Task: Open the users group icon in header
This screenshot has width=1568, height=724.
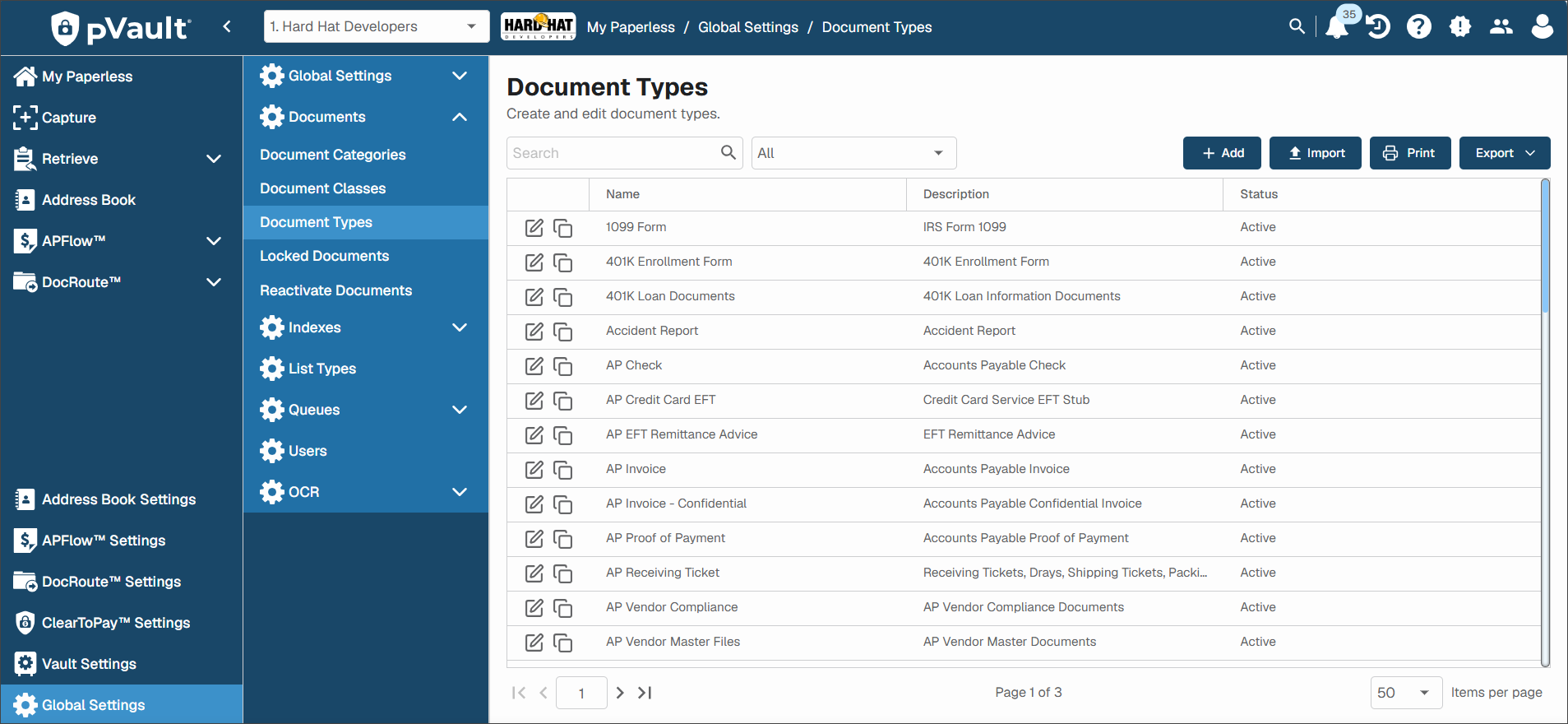Action: coord(1501,26)
